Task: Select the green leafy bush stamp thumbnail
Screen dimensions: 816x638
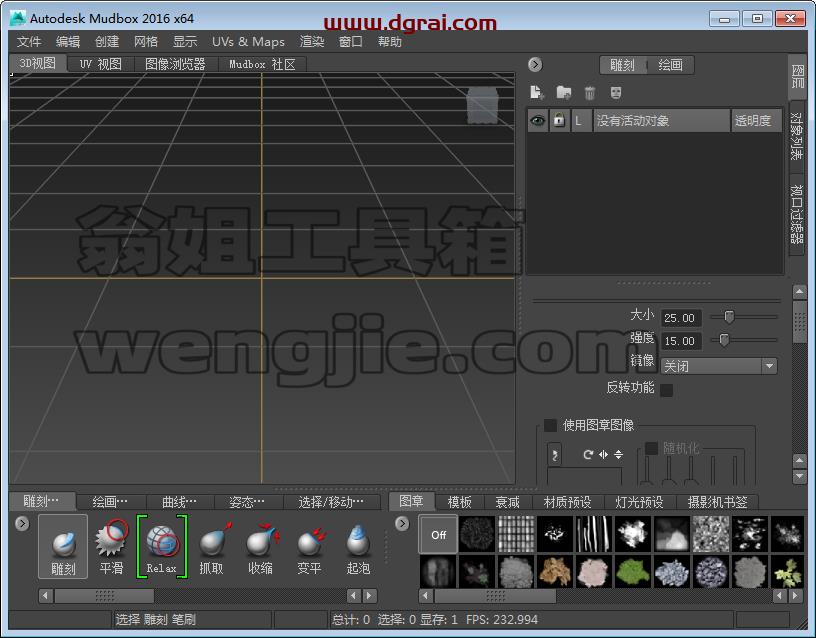Action: coord(632,571)
